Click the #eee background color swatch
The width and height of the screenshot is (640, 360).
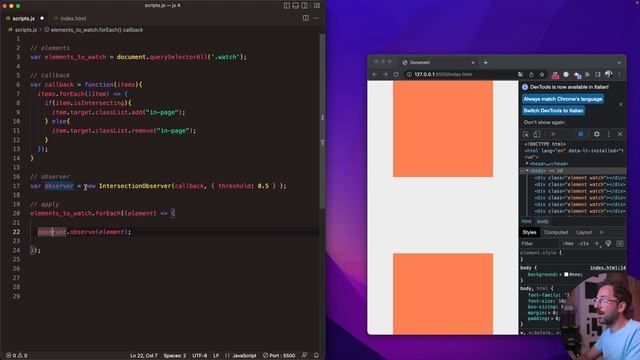(x=566, y=274)
